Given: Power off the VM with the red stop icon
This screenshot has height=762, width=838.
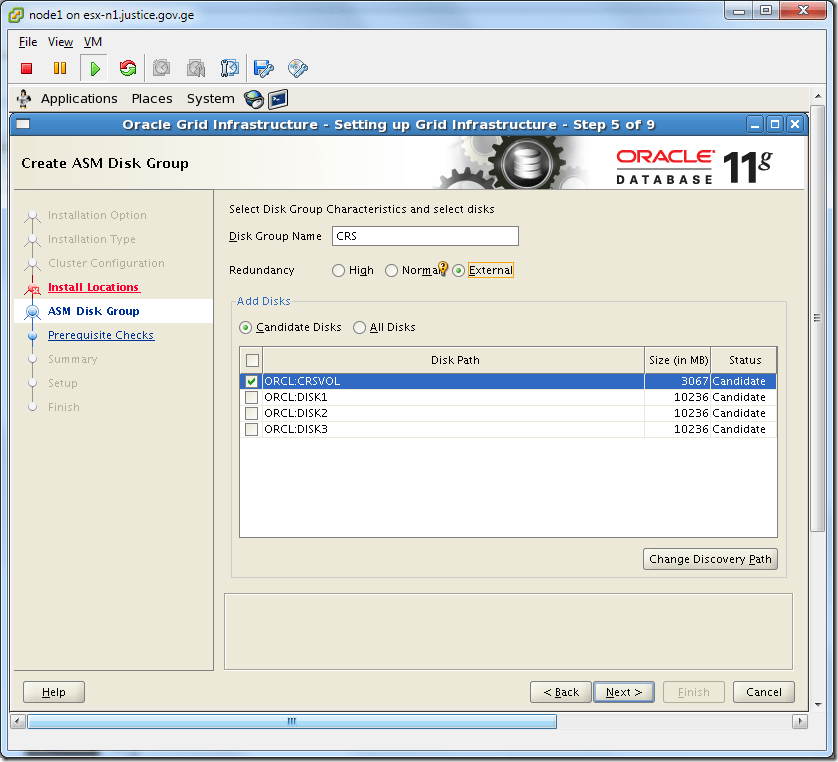Looking at the screenshot, I should pyautogui.click(x=27, y=68).
